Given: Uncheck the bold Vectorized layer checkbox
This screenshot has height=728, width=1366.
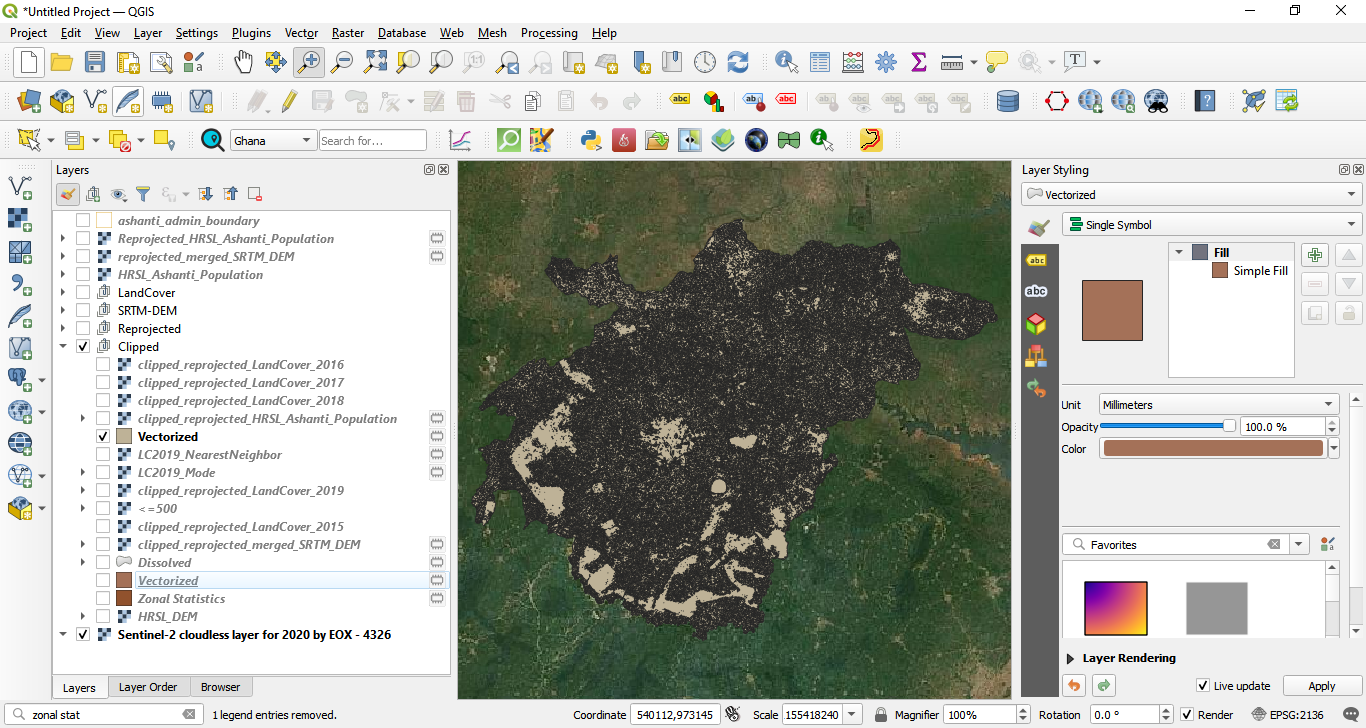Looking at the screenshot, I should coord(103,437).
